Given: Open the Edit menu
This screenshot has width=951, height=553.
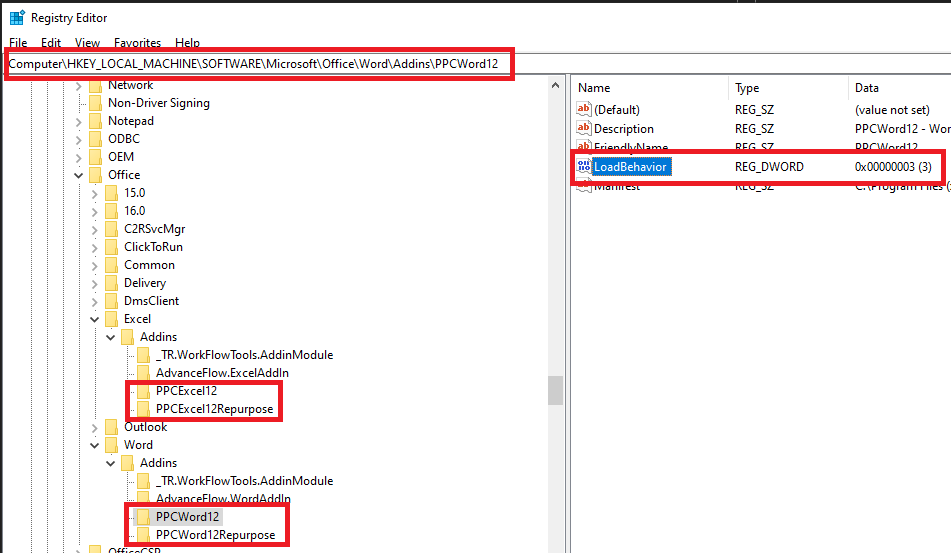Looking at the screenshot, I should [x=51, y=42].
